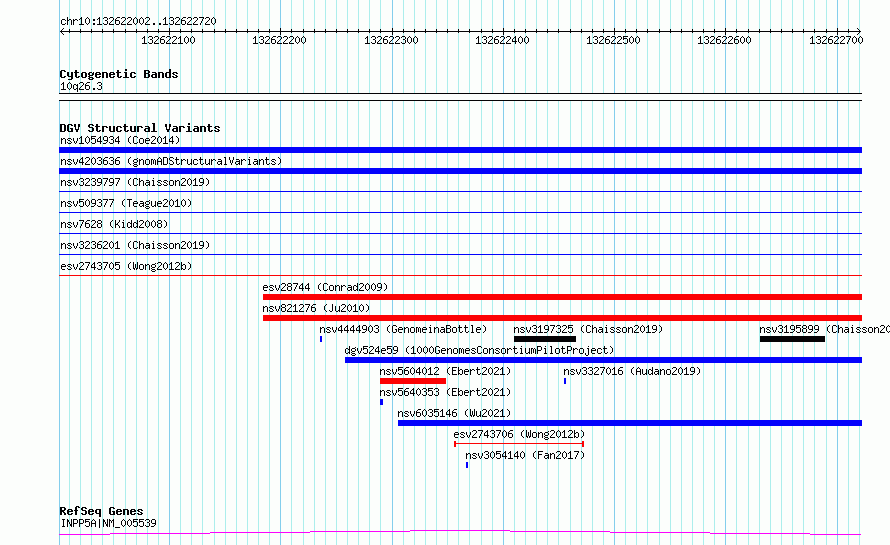Select the small blue nsv3054140 marker
Viewport: 890px width, 545px height.
[x=467, y=465]
